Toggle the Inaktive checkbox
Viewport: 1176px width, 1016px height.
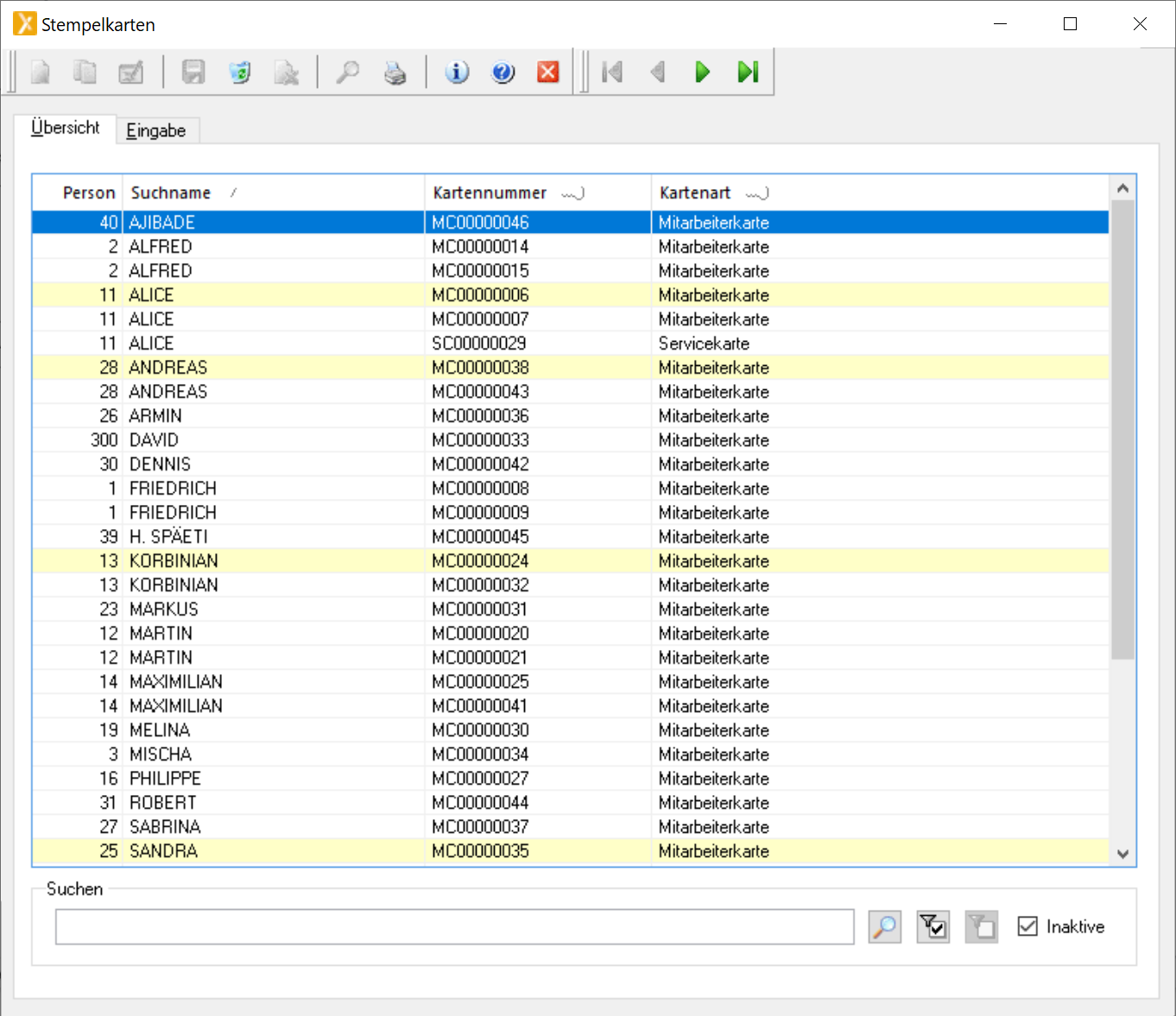pyautogui.click(x=1027, y=926)
